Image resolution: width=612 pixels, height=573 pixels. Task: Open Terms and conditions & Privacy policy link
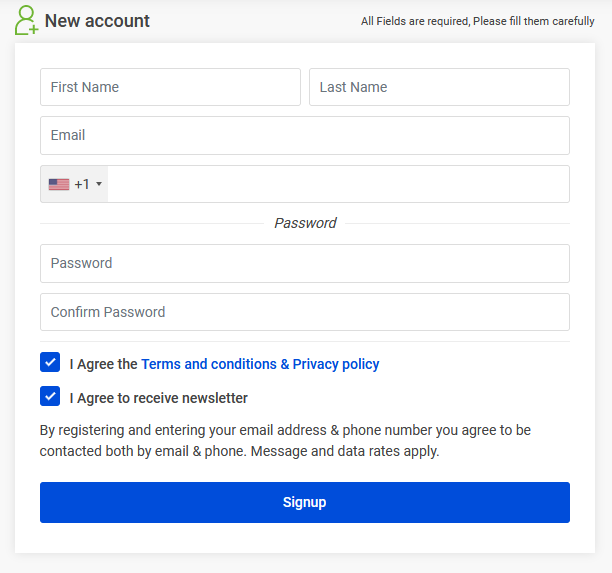click(x=260, y=364)
